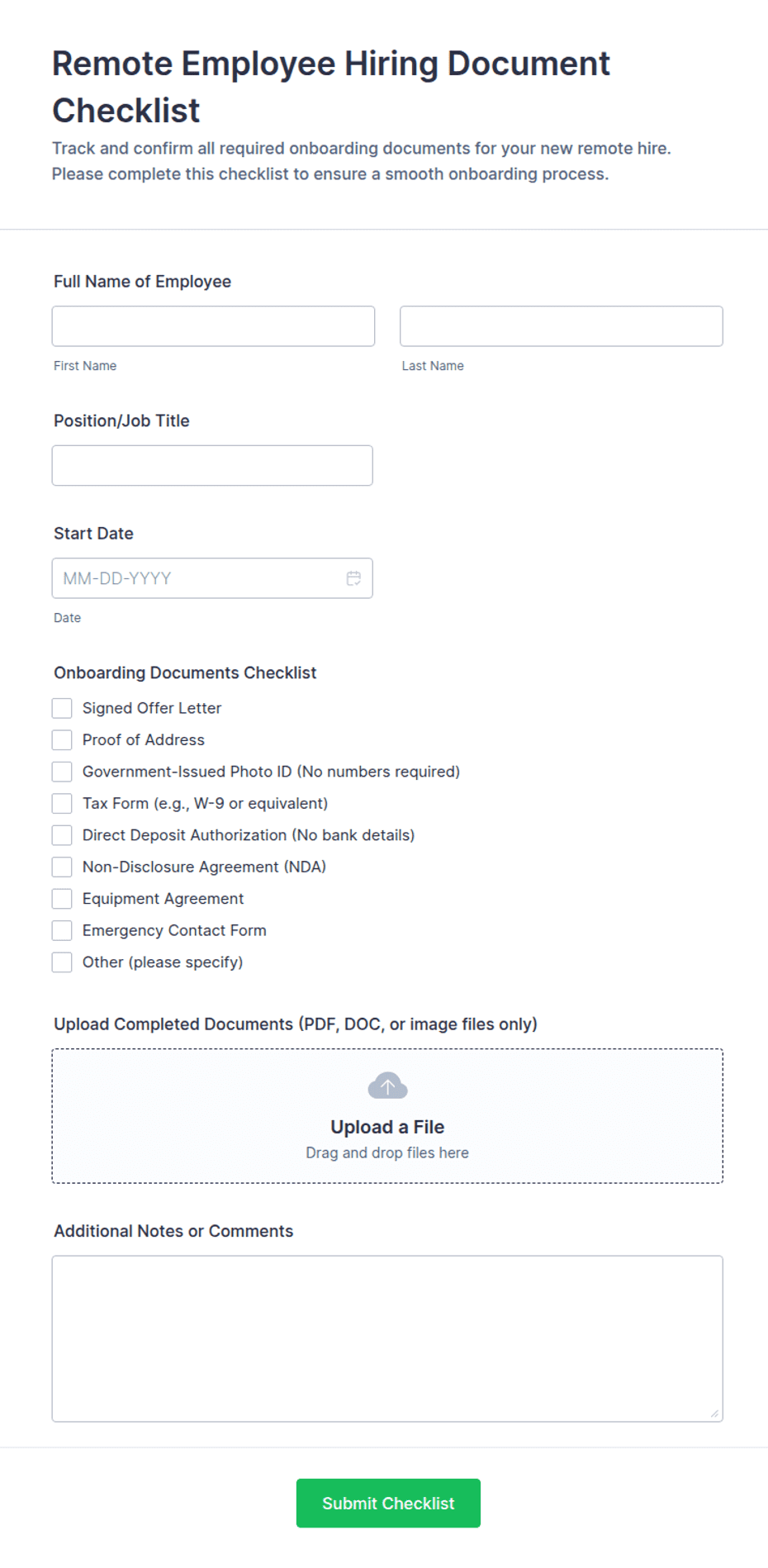Submit the checklist with green button

(388, 1503)
